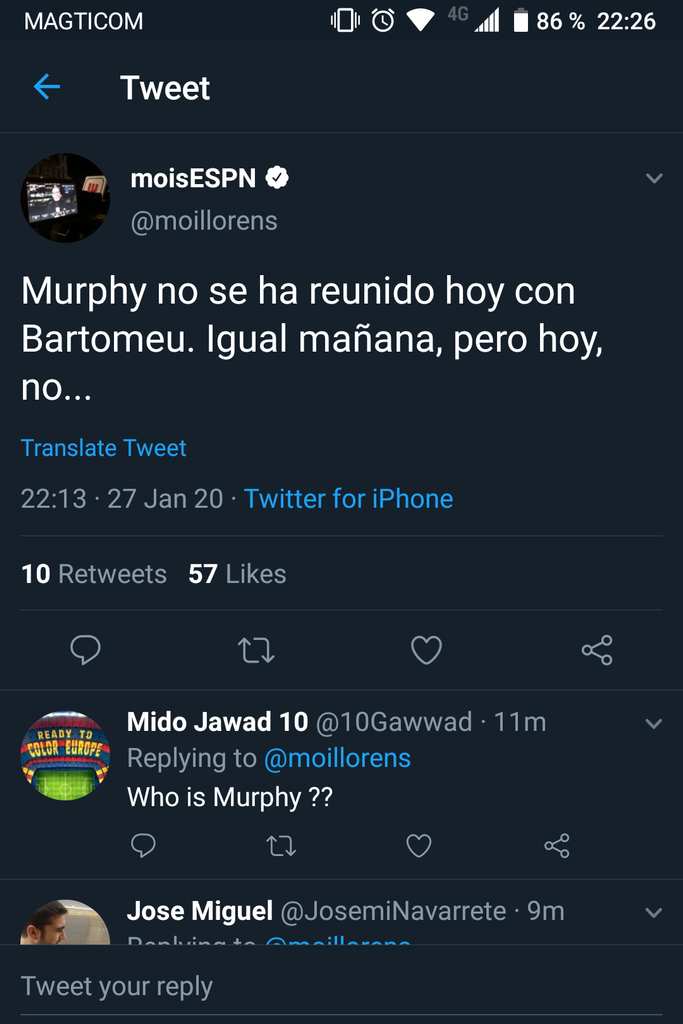
Task: Open moisESPN profile picture
Action: pos(65,198)
